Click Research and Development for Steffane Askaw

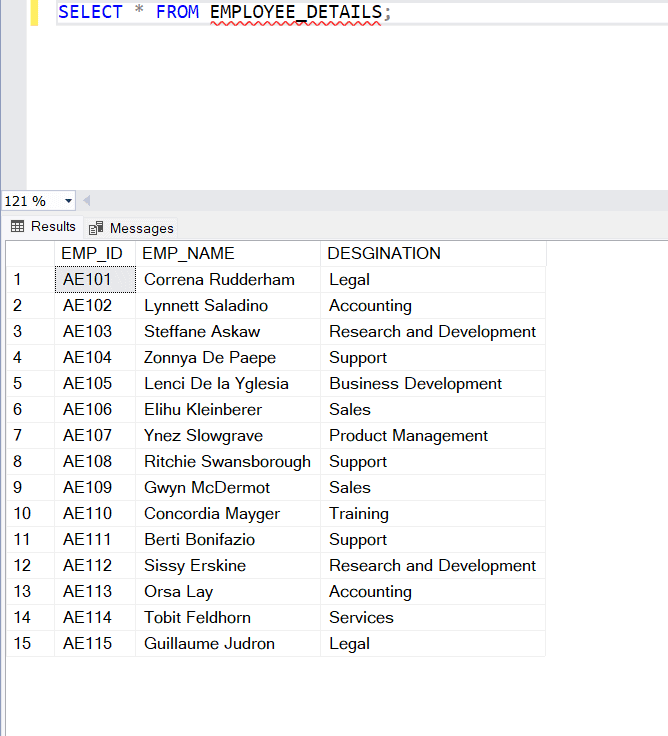pyautogui.click(x=433, y=331)
